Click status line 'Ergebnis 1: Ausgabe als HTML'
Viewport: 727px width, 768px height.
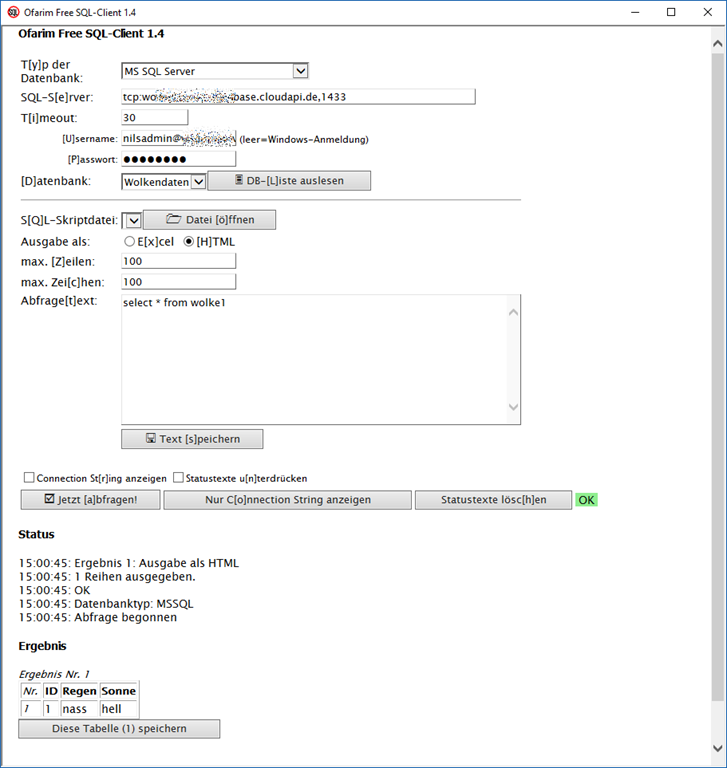(x=129, y=563)
